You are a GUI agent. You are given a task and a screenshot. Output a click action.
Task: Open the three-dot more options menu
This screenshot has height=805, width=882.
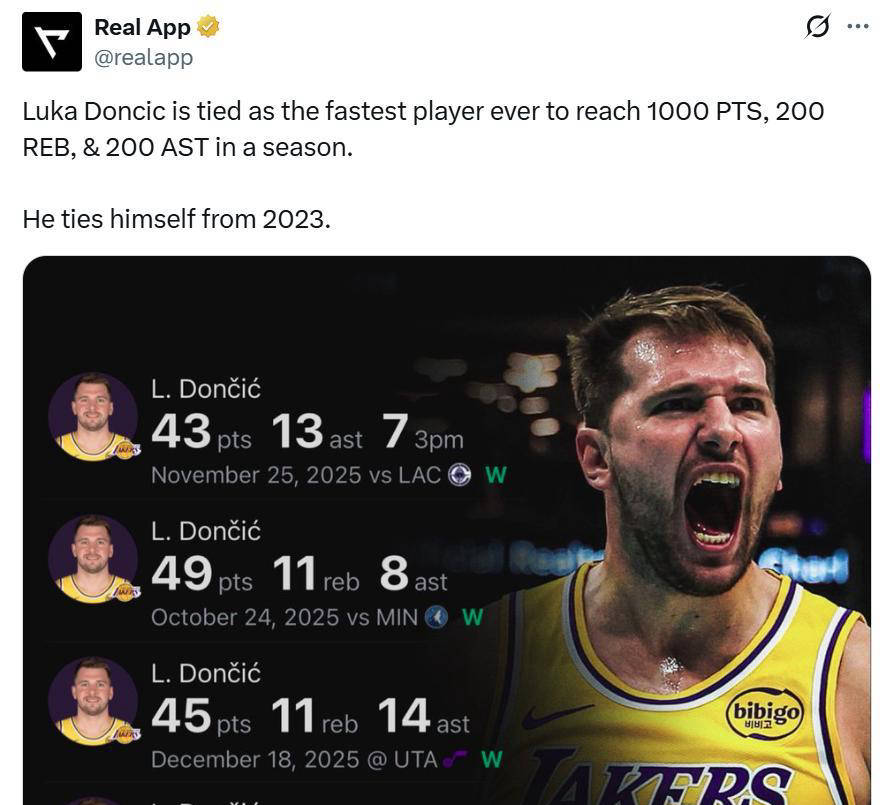(x=858, y=27)
